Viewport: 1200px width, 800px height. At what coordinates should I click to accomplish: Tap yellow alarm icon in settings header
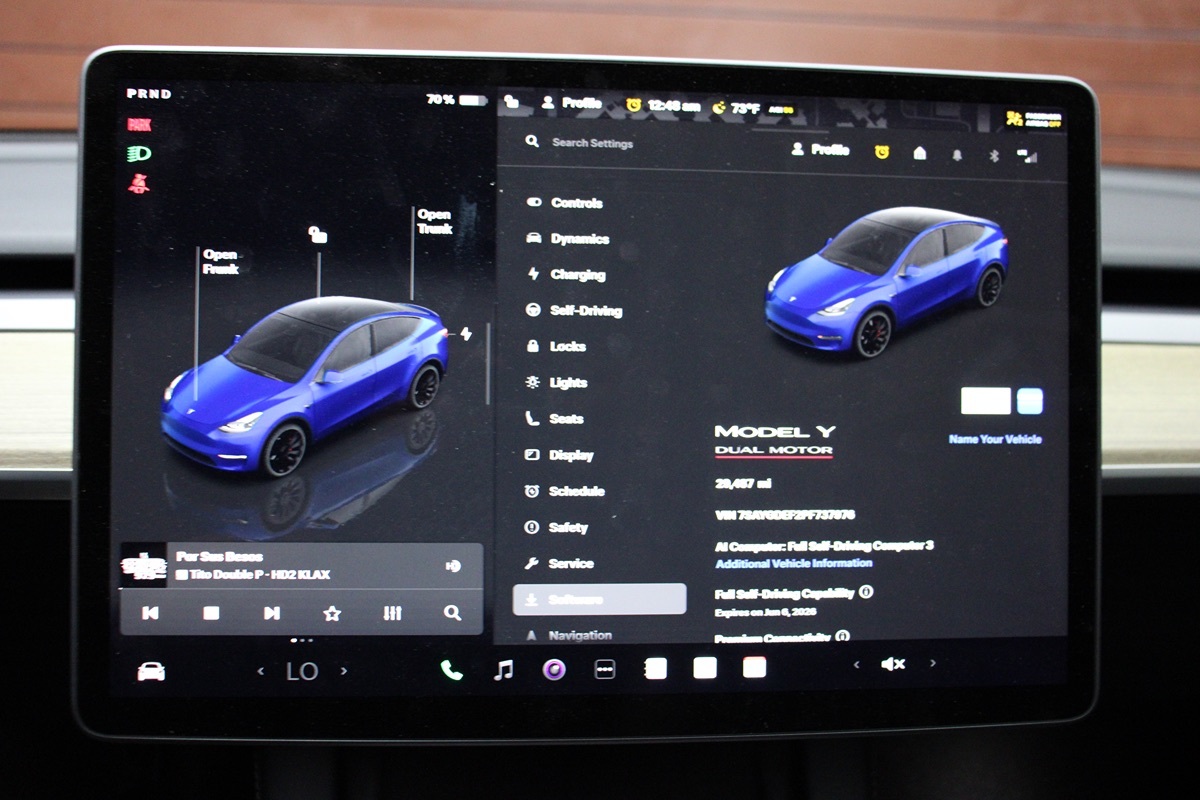(882, 152)
